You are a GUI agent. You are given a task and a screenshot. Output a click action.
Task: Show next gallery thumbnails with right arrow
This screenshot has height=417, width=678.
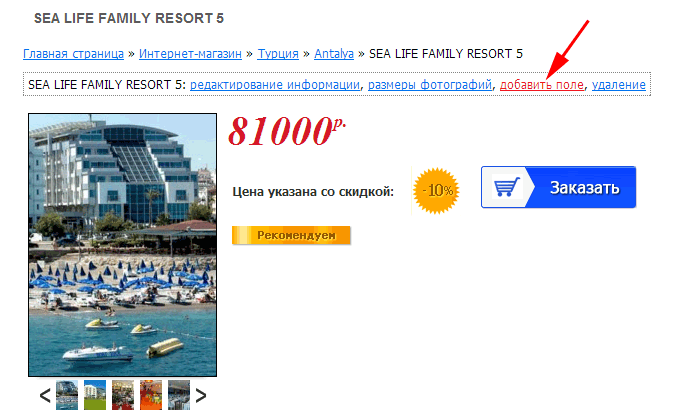(x=201, y=395)
